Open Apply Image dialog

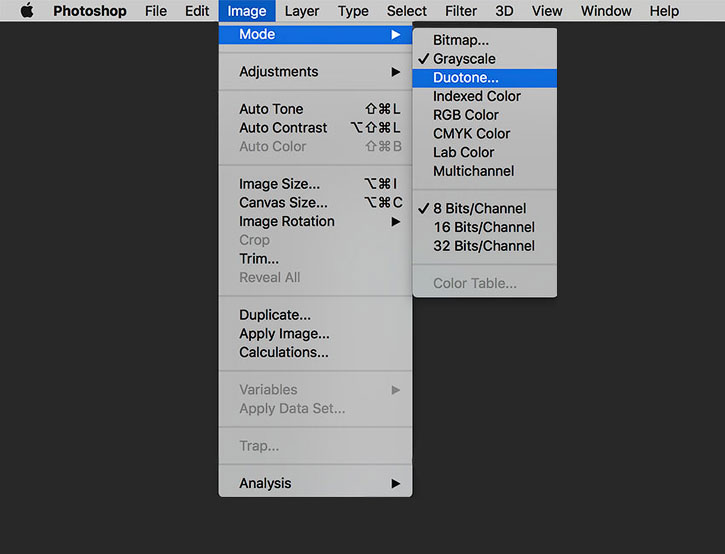coord(315,333)
